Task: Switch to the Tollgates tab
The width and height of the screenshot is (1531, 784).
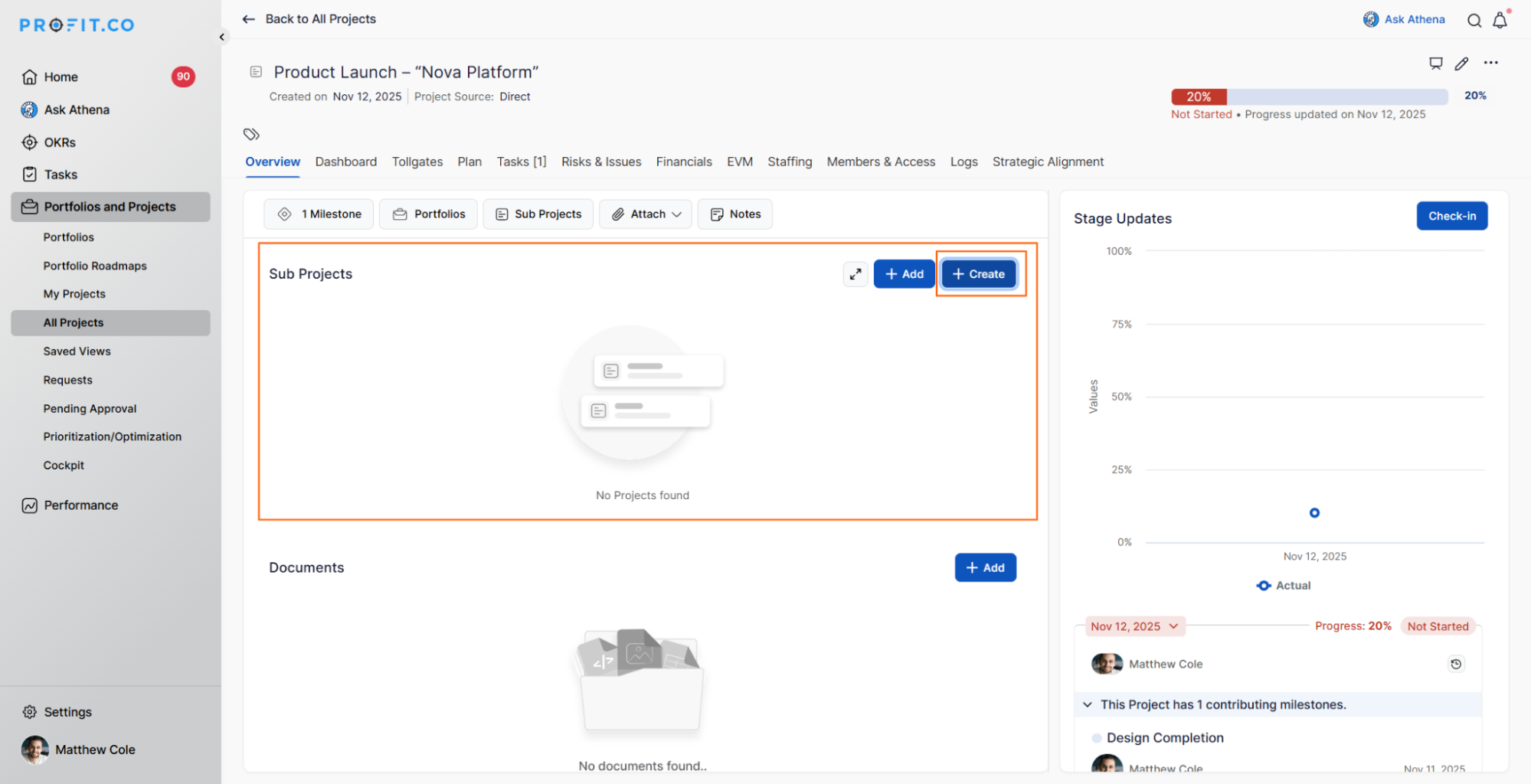Action: pyautogui.click(x=417, y=162)
